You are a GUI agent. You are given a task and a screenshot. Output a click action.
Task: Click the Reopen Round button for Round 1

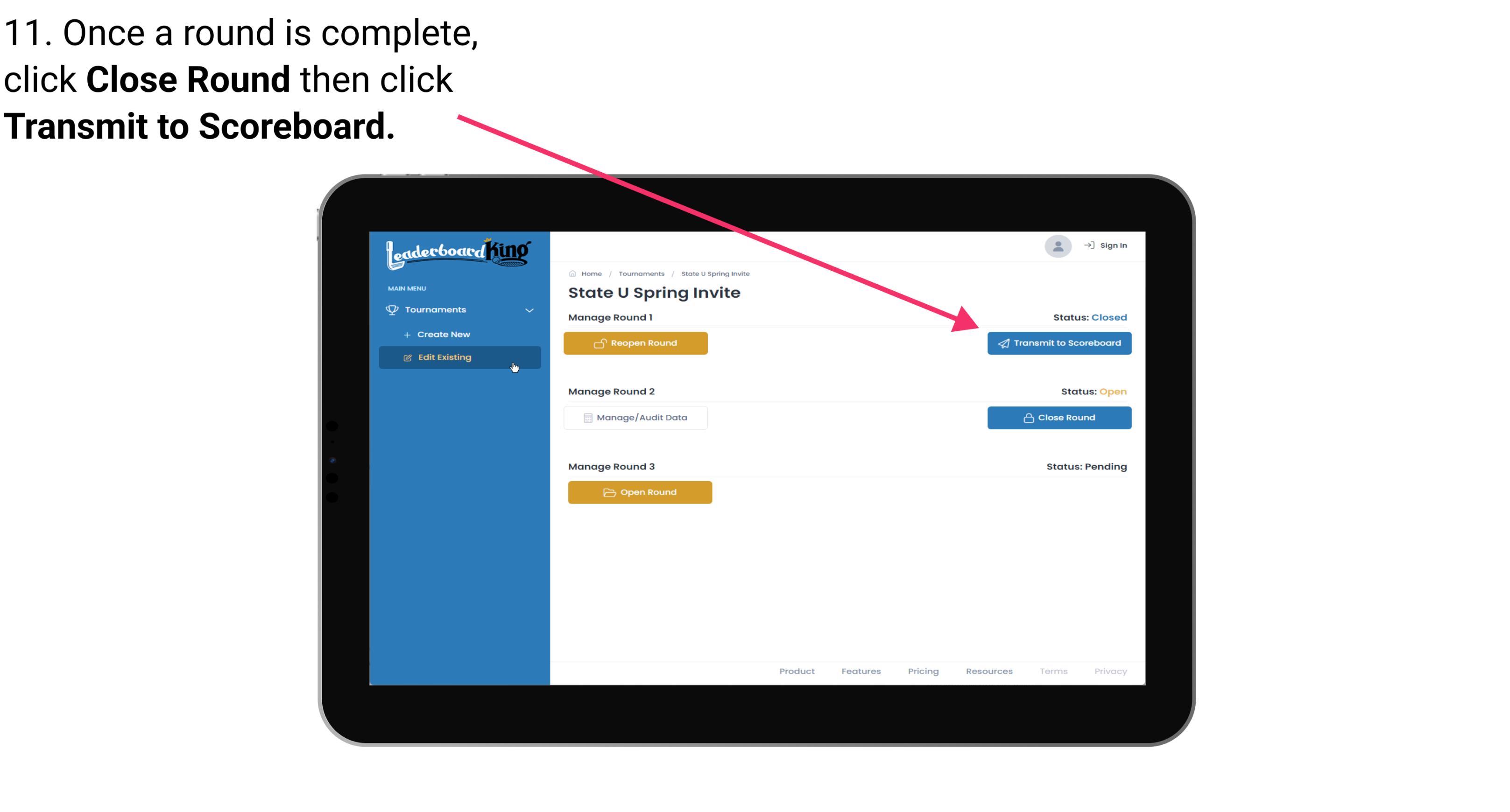pyautogui.click(x=638, y=342)
